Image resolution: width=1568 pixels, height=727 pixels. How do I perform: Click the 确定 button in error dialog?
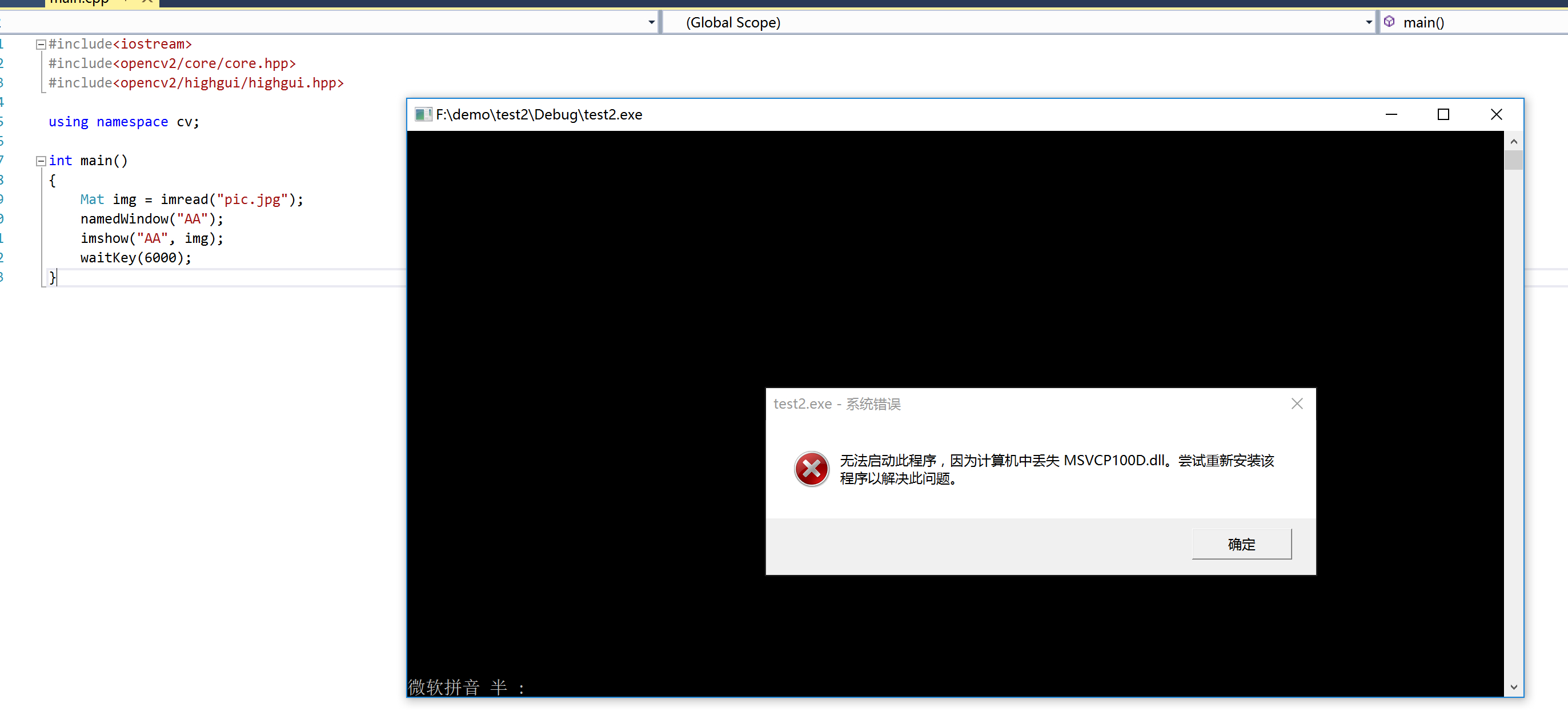tap(1241, 544)
